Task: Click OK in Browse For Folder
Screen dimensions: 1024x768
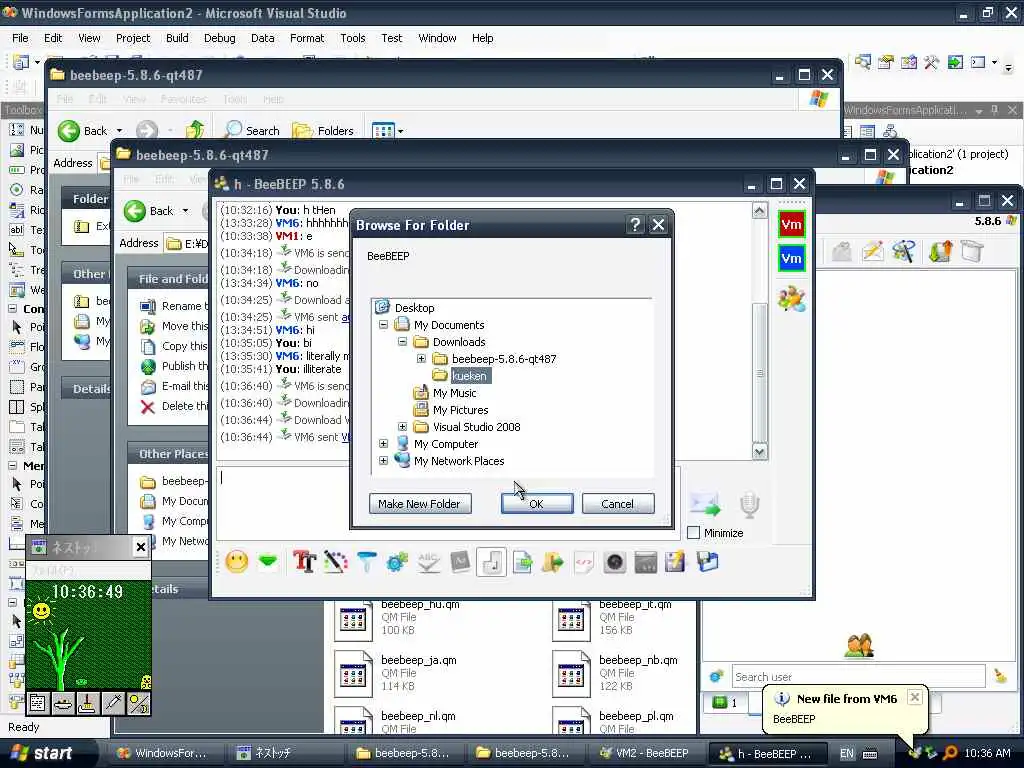Action: coord(537,504)
